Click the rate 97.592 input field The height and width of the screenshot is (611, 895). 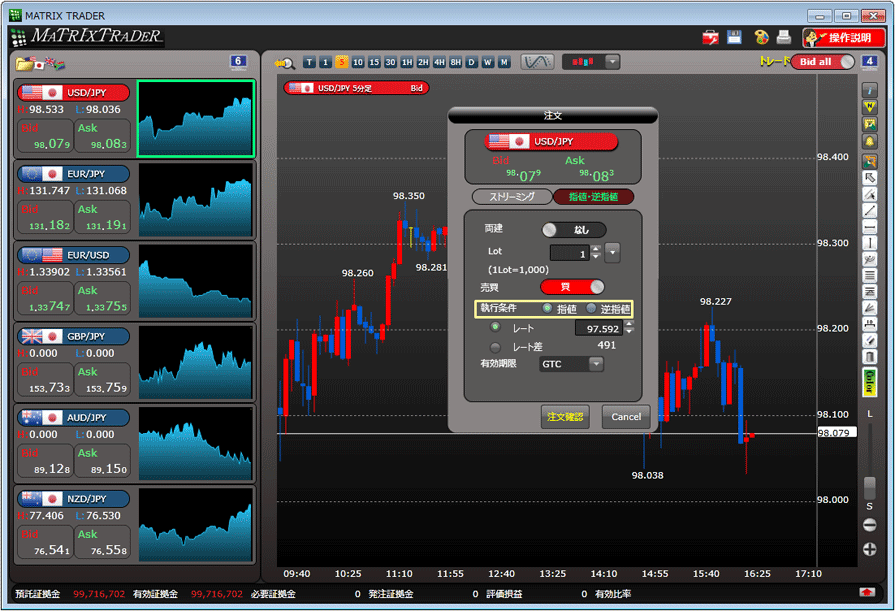click(599, 328)
